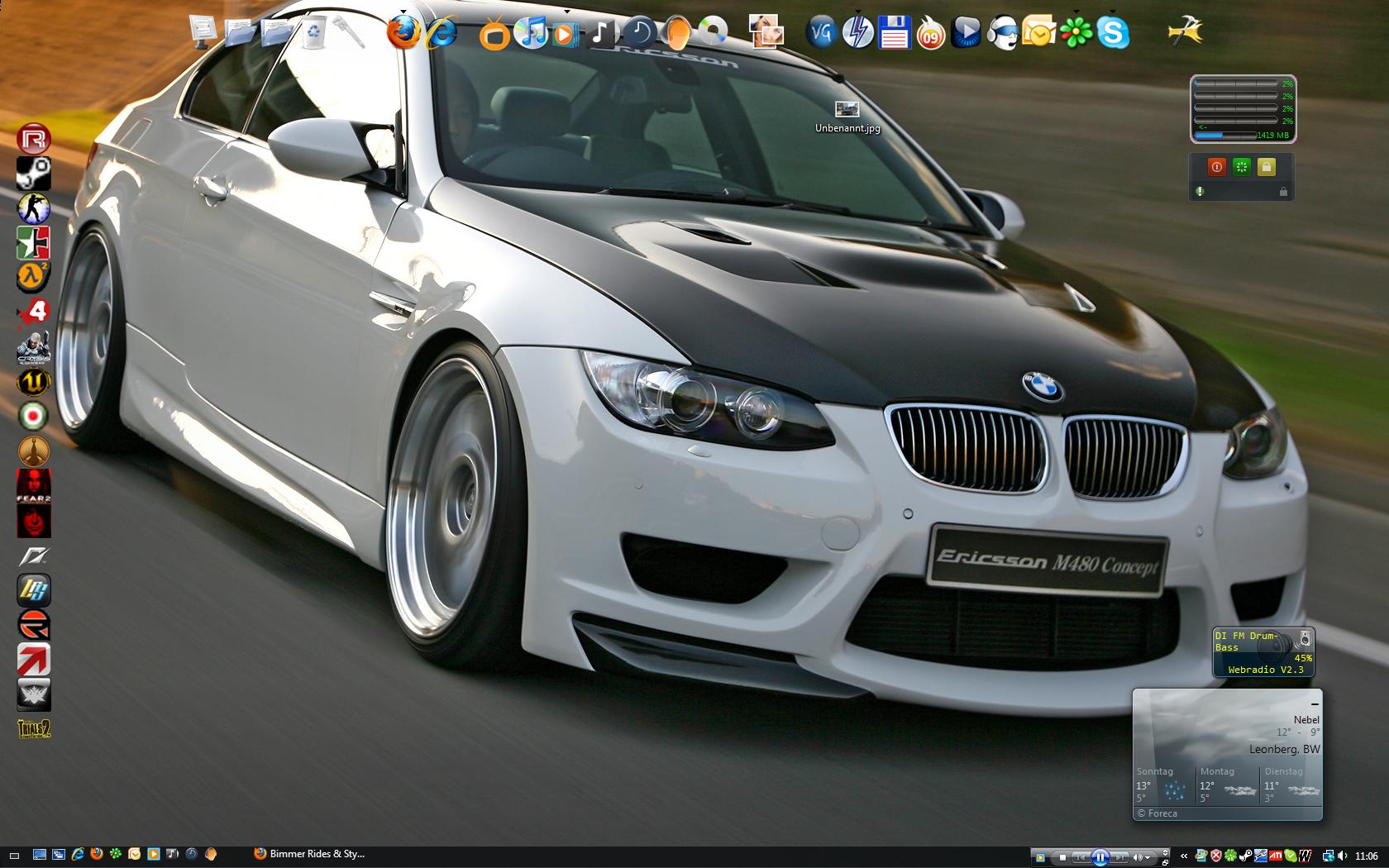1389x868 pixels.
Task: Open the yellow envelope mail icon in the dock
Action: pos(1039,33)
